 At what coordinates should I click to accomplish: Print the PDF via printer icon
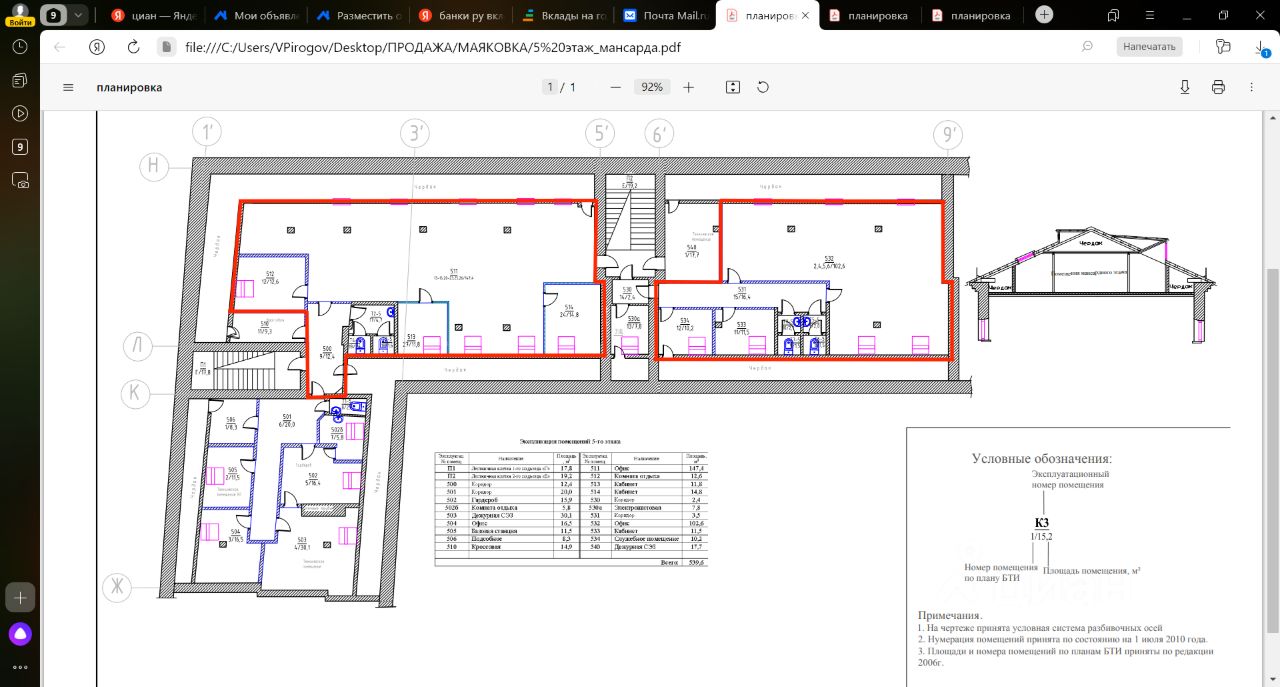[1218, 87]
